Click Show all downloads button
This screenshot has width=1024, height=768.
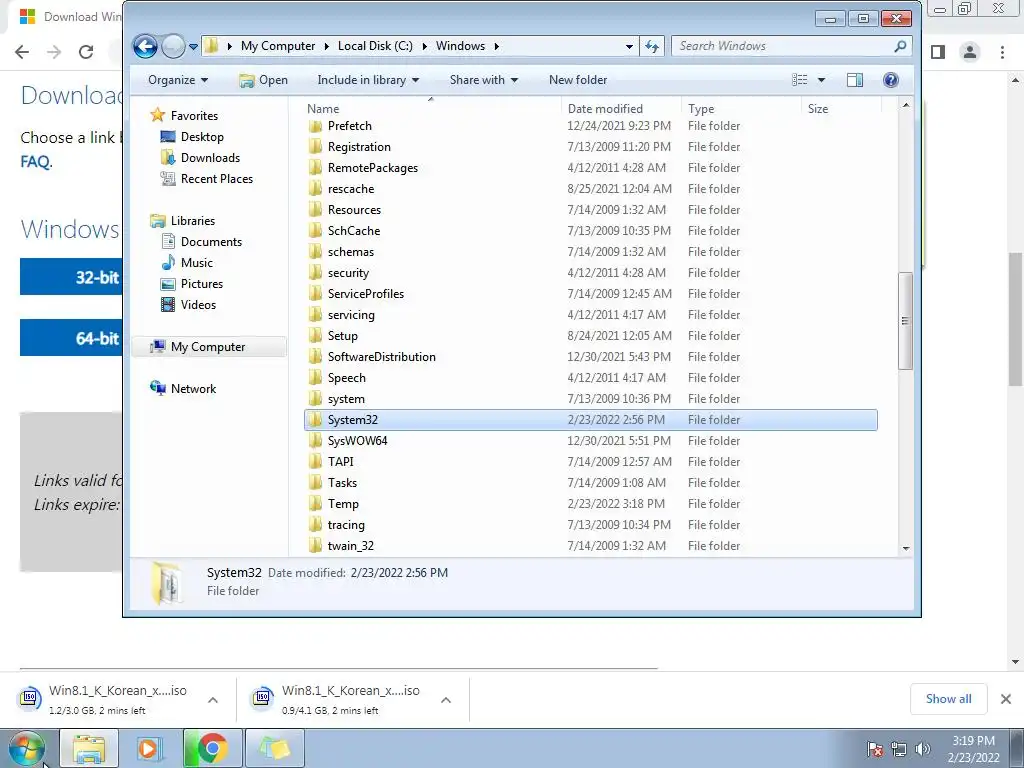pyautogui.click(x=948, y=699)
